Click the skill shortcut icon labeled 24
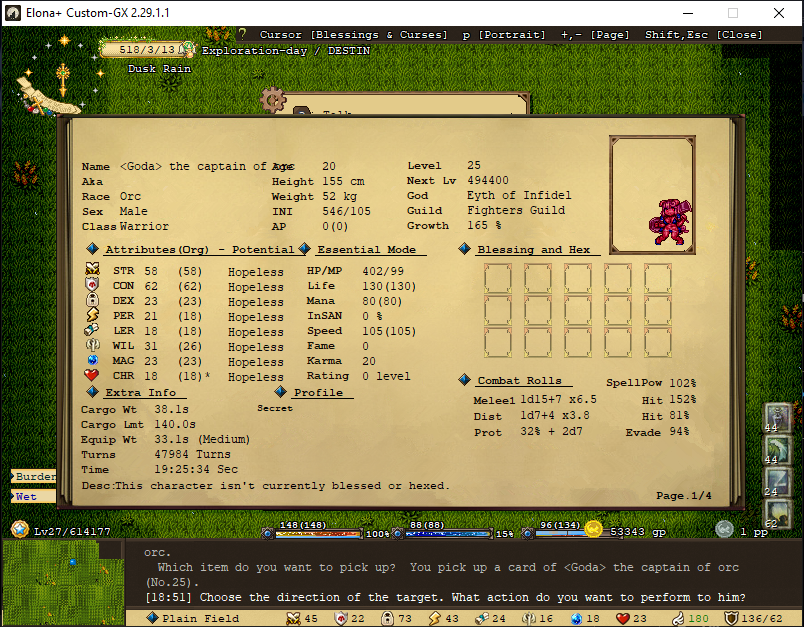The image size is (804, 627). click(x=778, y=482)
